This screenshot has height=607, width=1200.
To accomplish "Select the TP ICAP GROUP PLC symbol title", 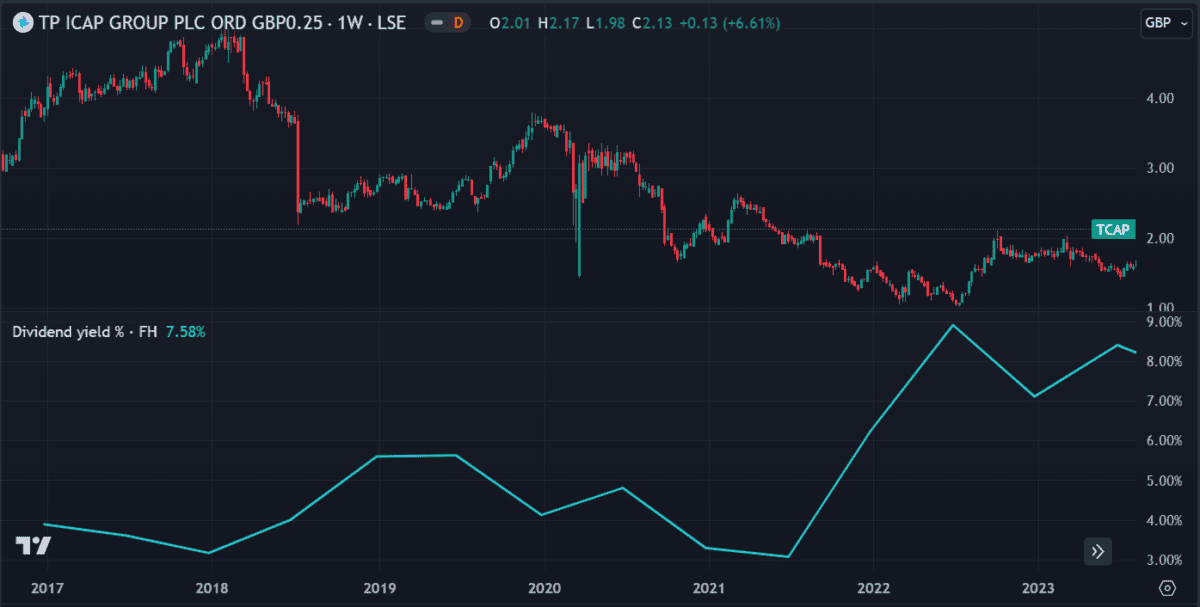I will tap(182, 22).
